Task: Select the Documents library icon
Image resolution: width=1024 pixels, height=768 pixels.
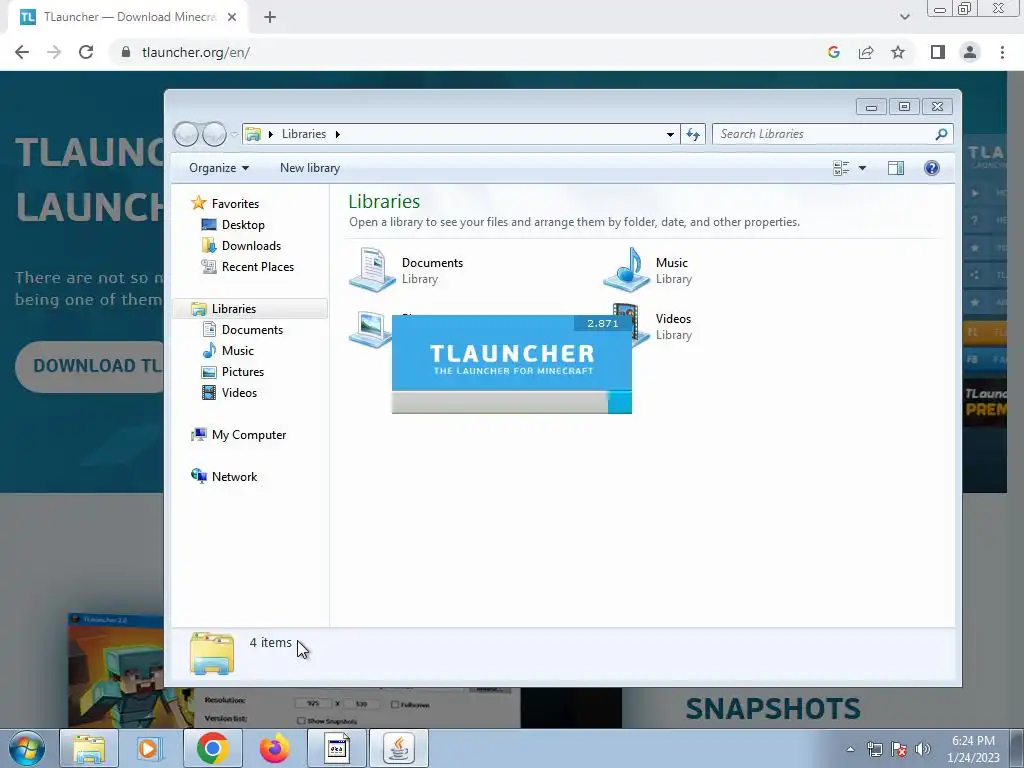Action: 372,269
